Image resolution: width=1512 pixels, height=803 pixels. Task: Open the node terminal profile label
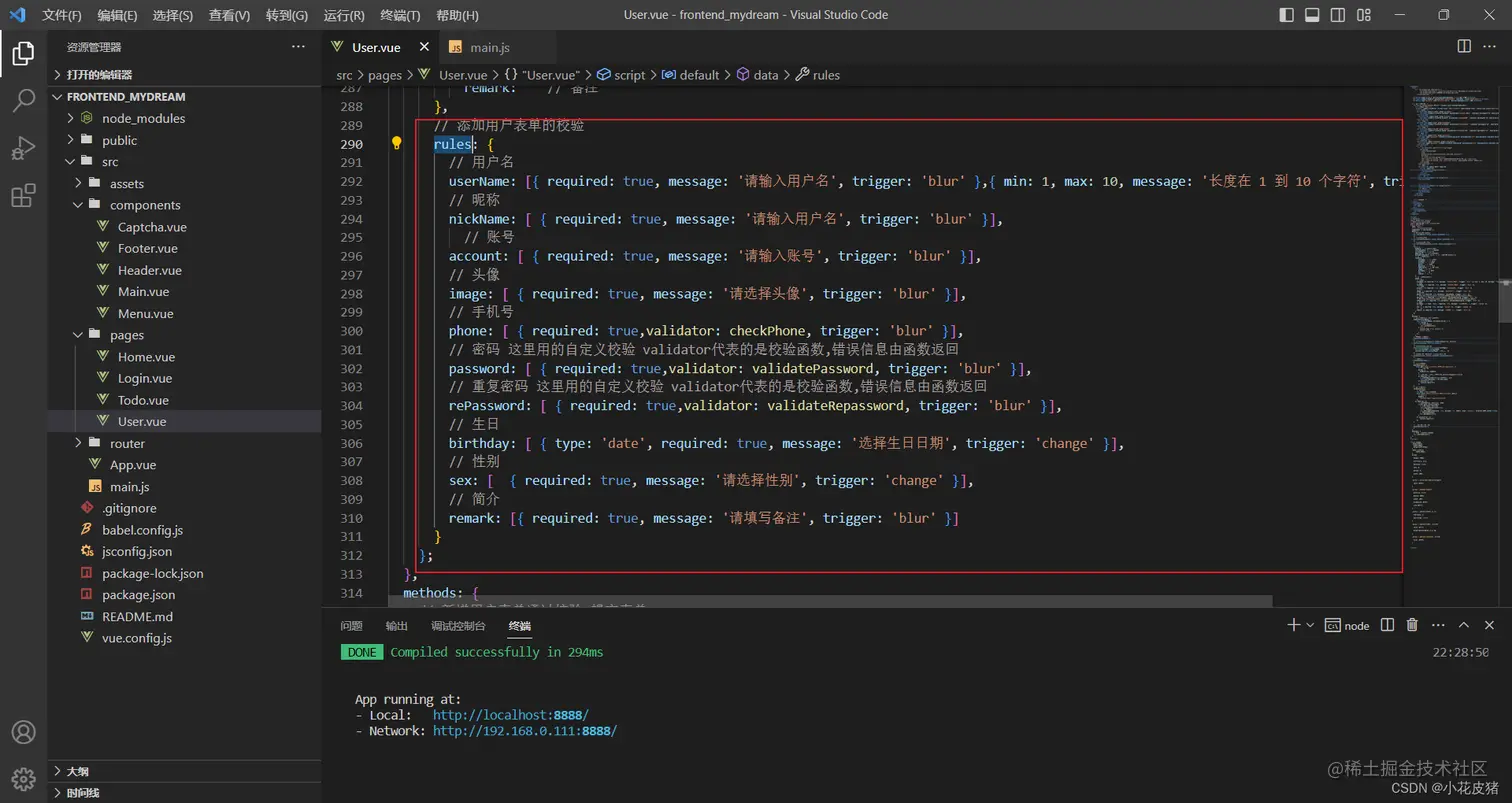[1347, 625]
